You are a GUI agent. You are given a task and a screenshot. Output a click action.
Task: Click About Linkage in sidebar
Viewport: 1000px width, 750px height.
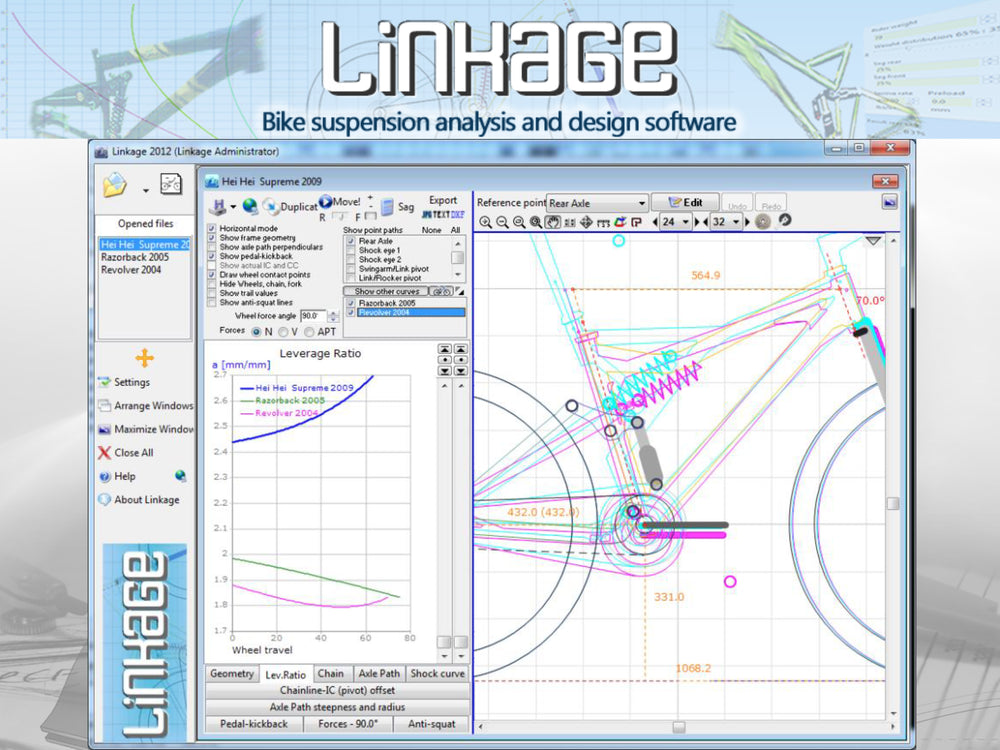pyautogui.click(x=138, y=500)
